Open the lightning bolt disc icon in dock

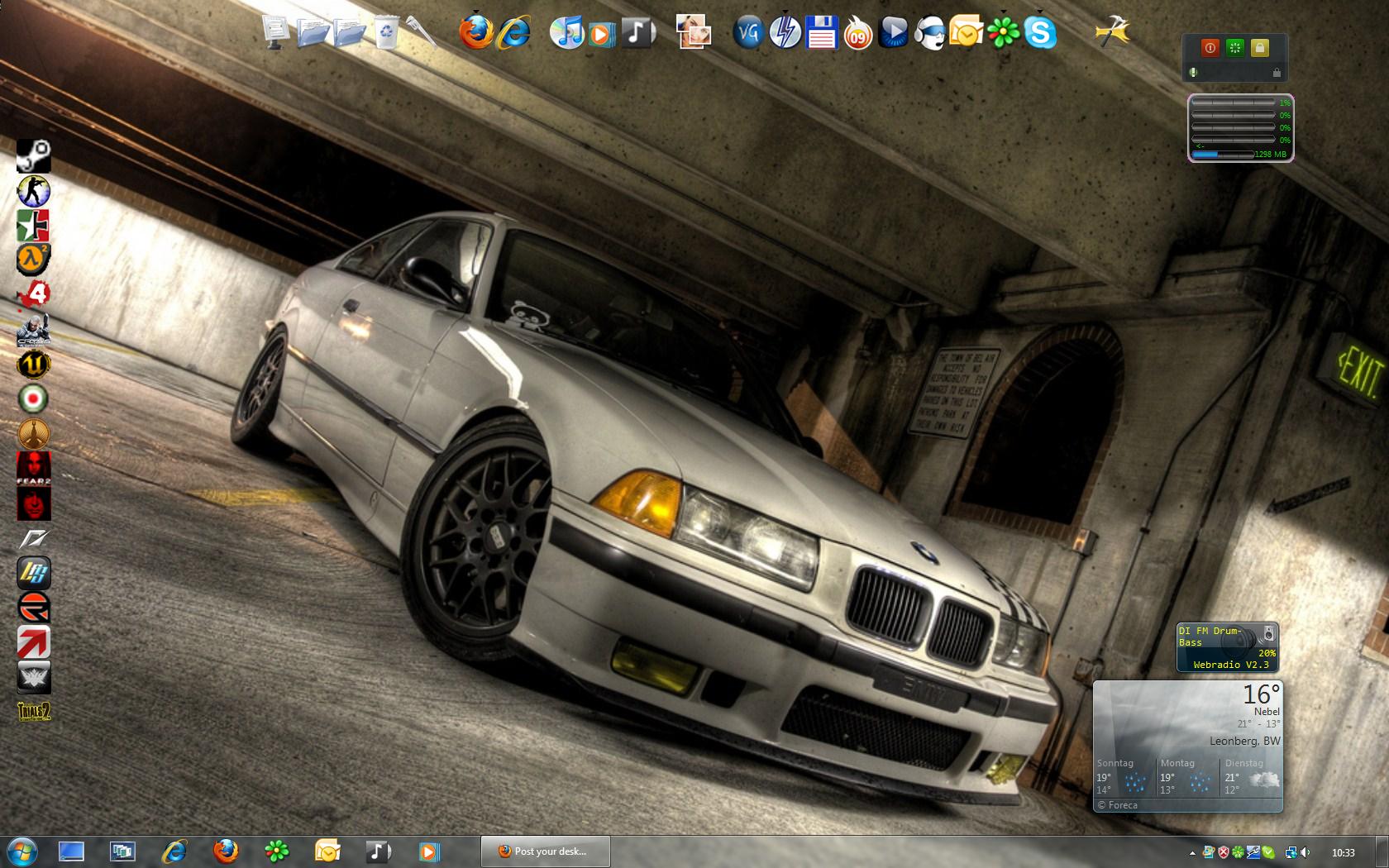(x=785, y=32)
